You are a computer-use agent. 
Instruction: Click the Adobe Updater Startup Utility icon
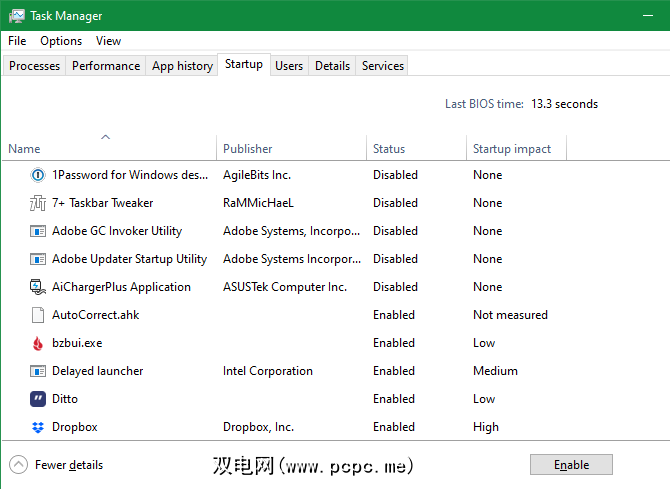(x=38, y=259)
